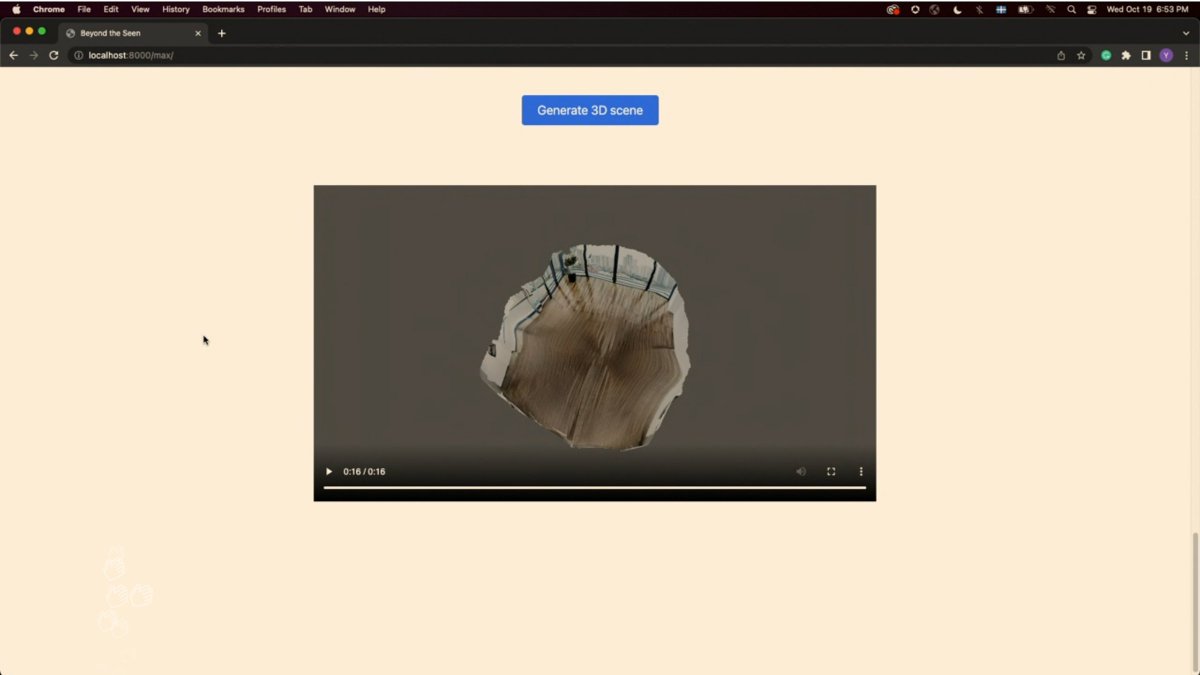Screen dimensions: 1200x675
Task: Open Spotlight search magnifier
Action: (1071, 9)
